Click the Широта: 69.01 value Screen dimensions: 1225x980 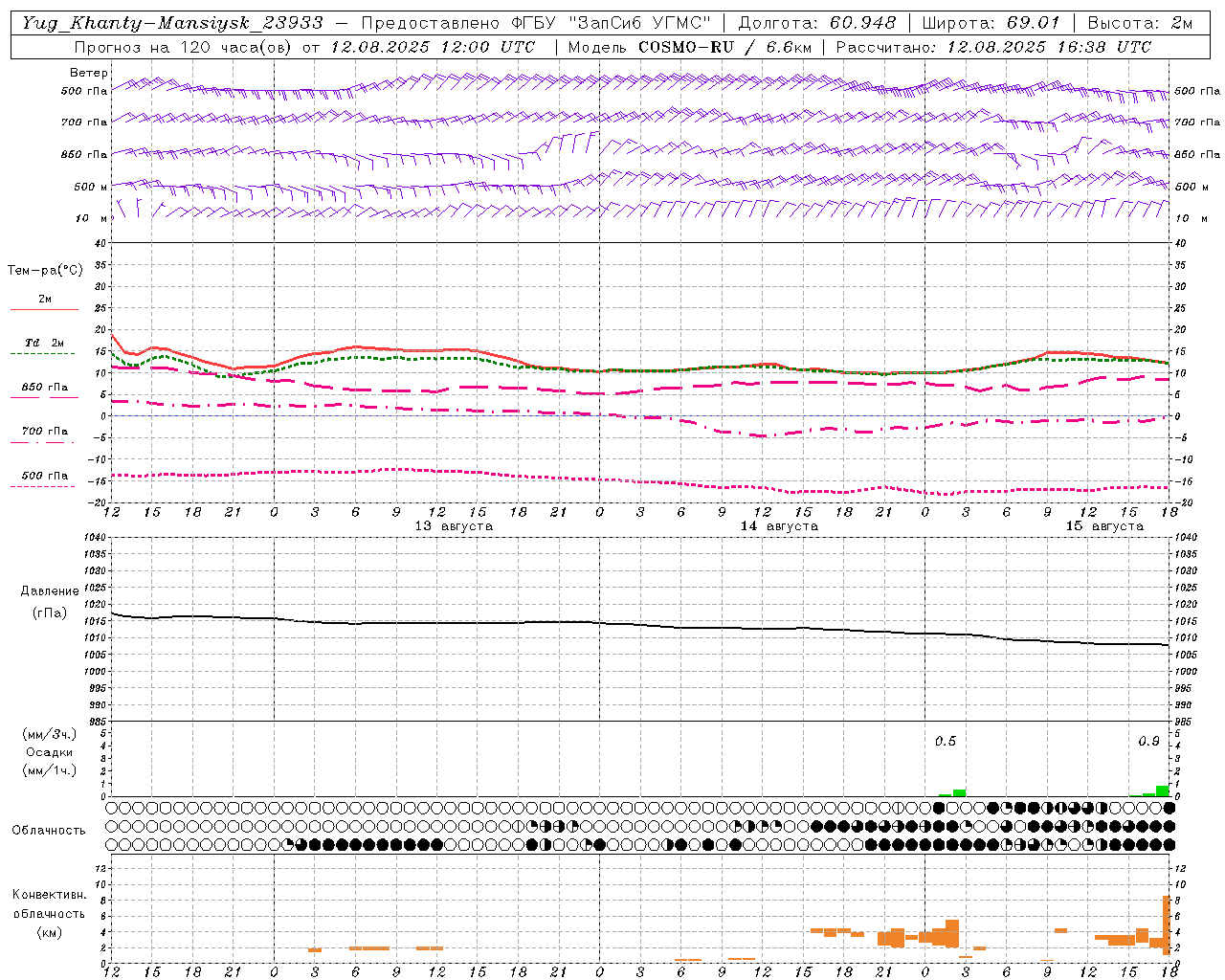[x=991, y=23]
